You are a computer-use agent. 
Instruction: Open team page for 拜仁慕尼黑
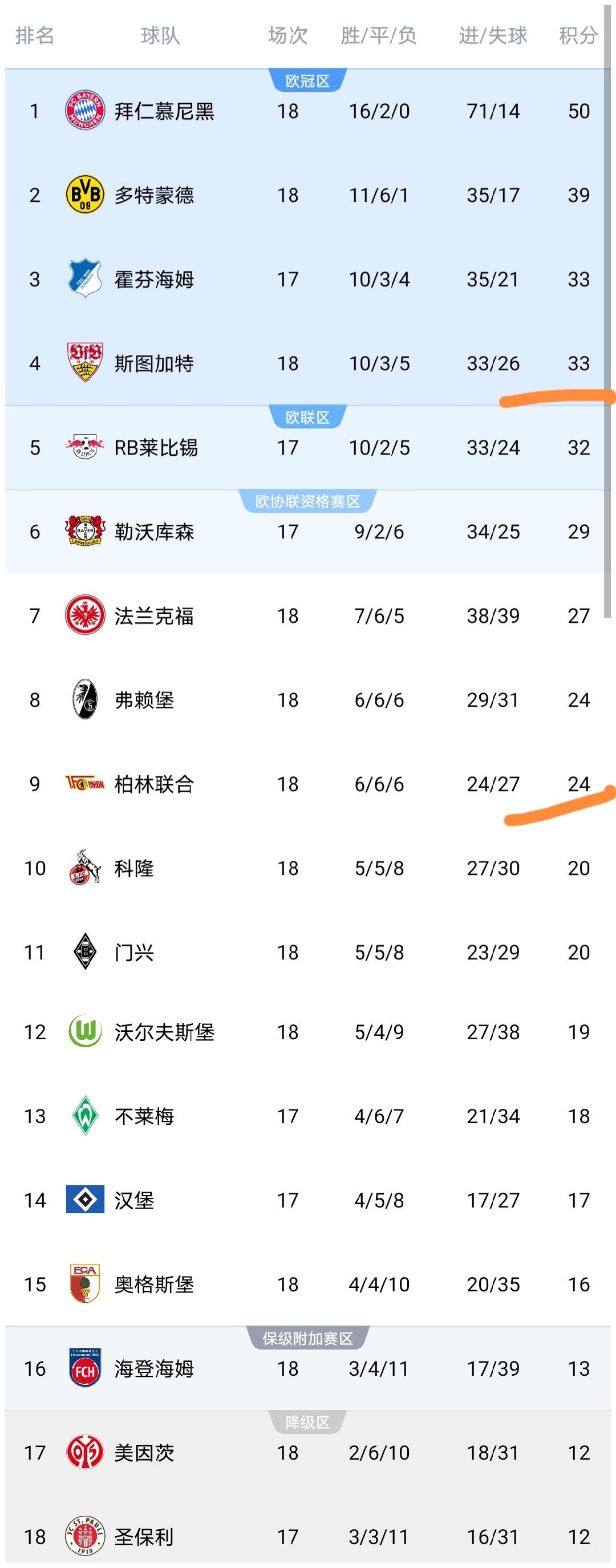[x=164, y=111]
